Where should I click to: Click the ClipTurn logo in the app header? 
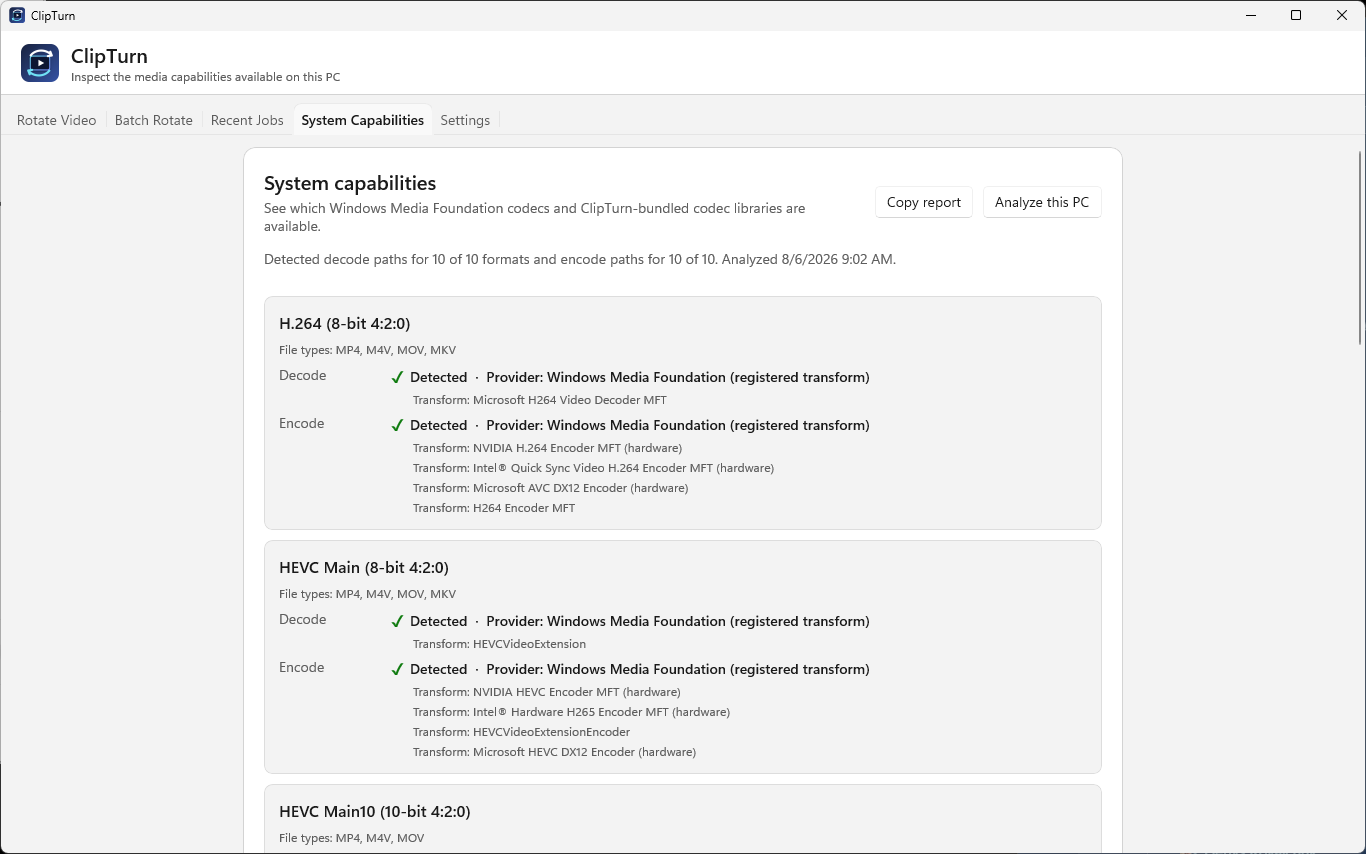[x=40, y=63]
